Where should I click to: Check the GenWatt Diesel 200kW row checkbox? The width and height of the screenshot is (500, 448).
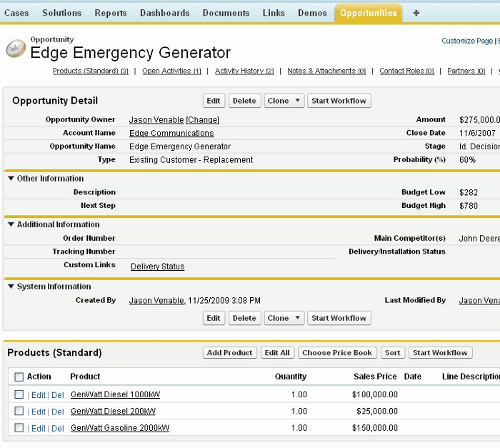[19, 411]
